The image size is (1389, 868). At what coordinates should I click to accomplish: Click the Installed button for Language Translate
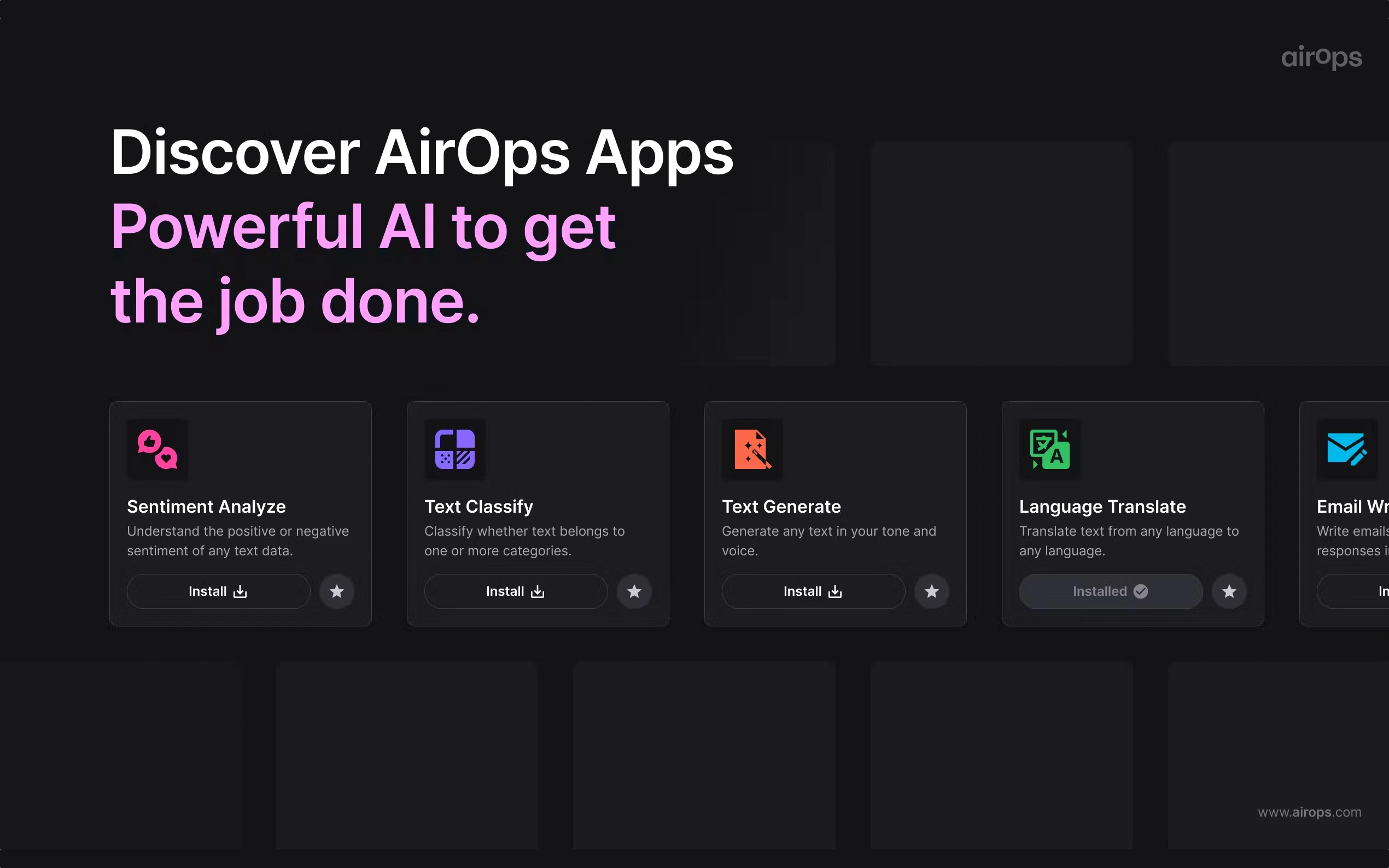1111,591
